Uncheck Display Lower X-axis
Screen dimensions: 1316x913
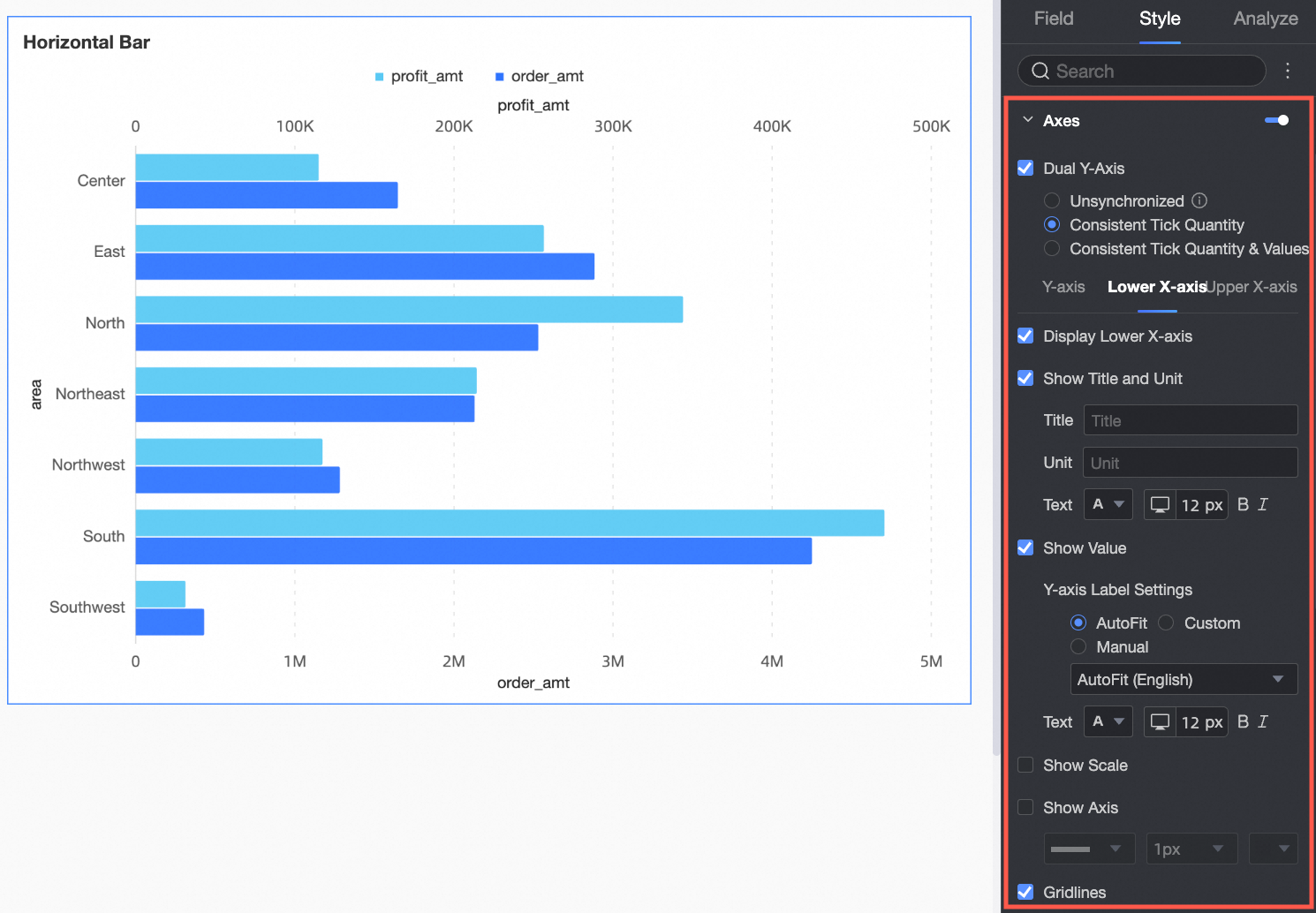[1025, 336]
